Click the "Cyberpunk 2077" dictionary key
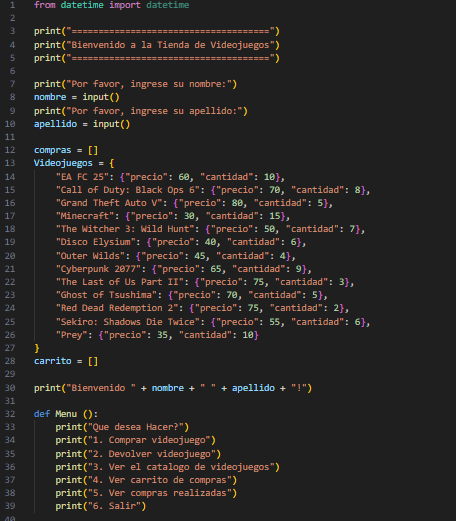 [x=98, y=269]
